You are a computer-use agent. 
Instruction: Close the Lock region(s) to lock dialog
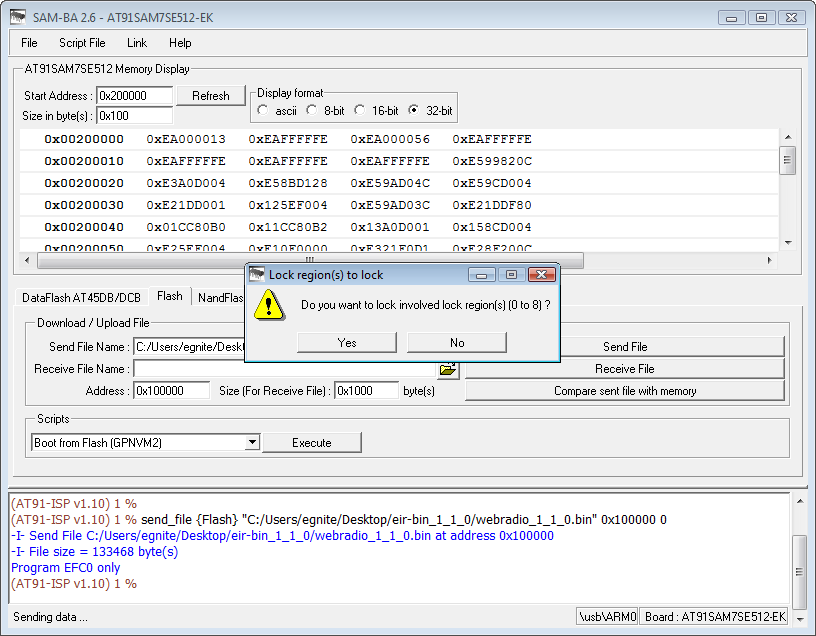pos(542,274)
